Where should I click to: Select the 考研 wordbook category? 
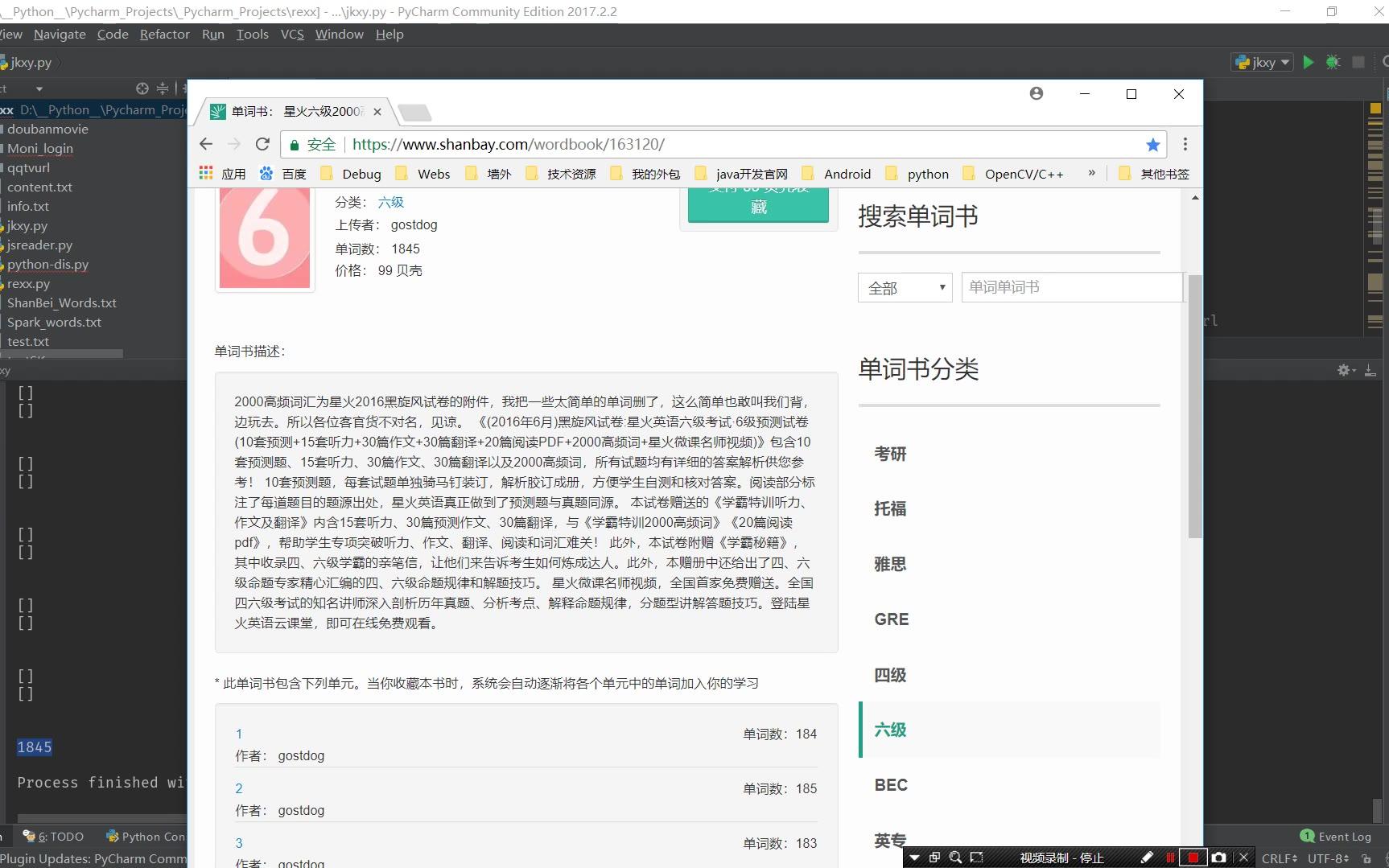pyautogui.click(x=890, y=454)
